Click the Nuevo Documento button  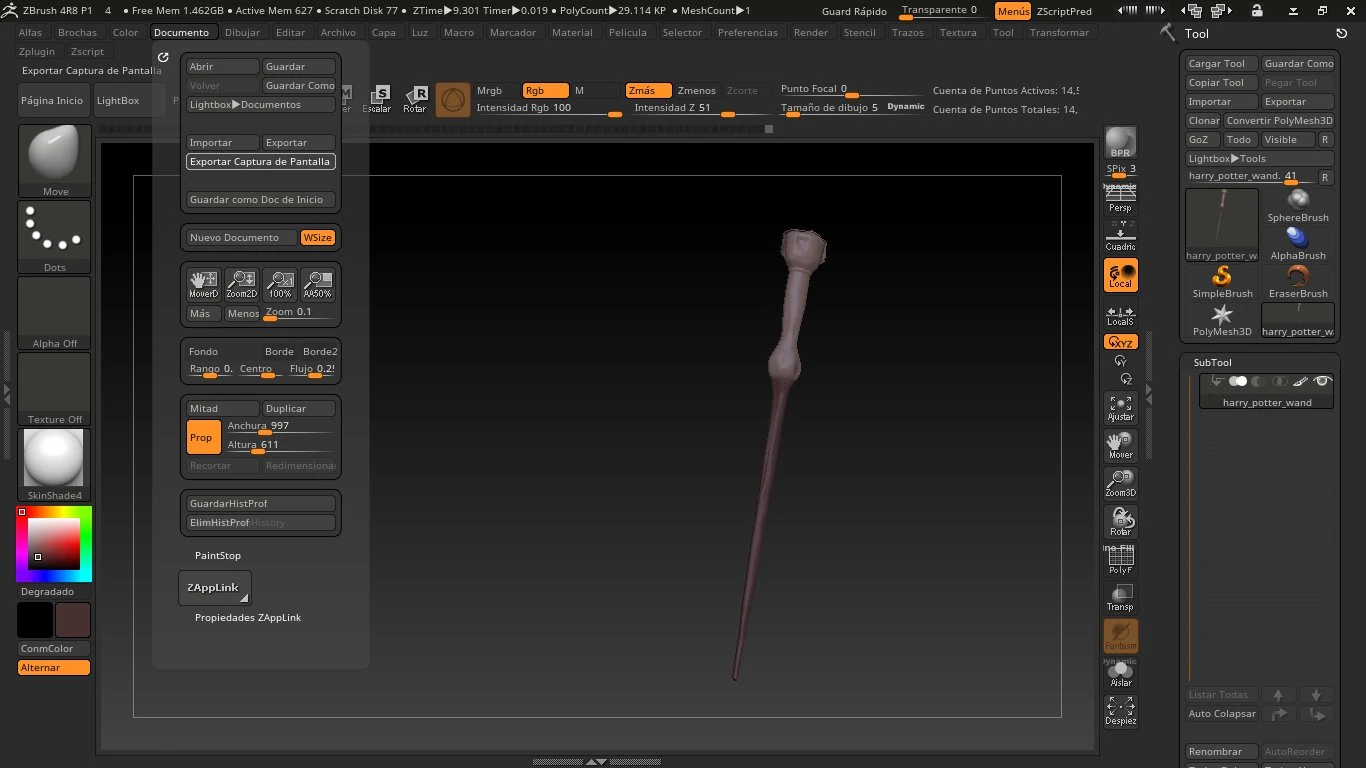pos(242,238)
